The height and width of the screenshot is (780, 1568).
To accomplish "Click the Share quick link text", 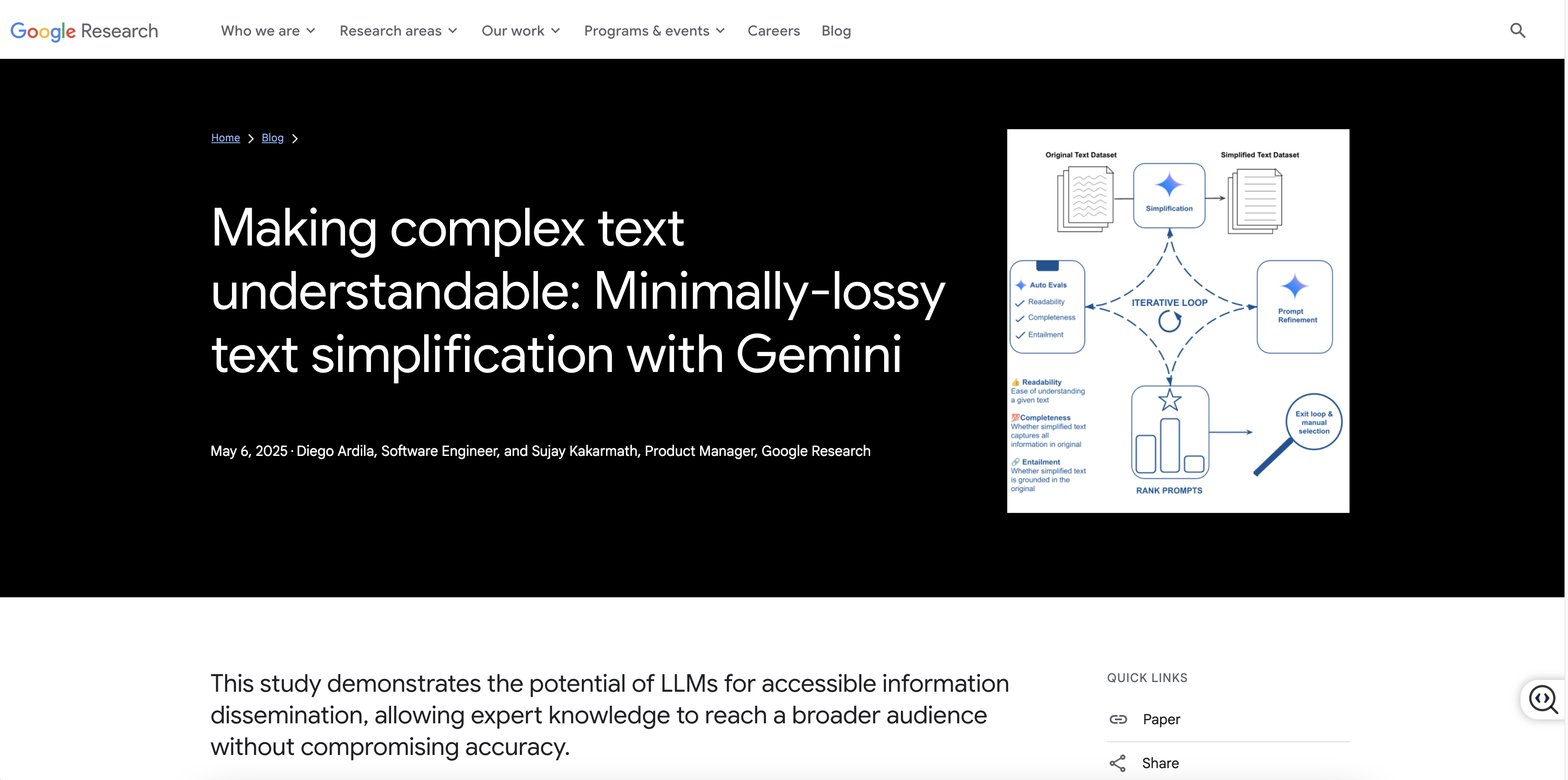I will click(1160, 763).
